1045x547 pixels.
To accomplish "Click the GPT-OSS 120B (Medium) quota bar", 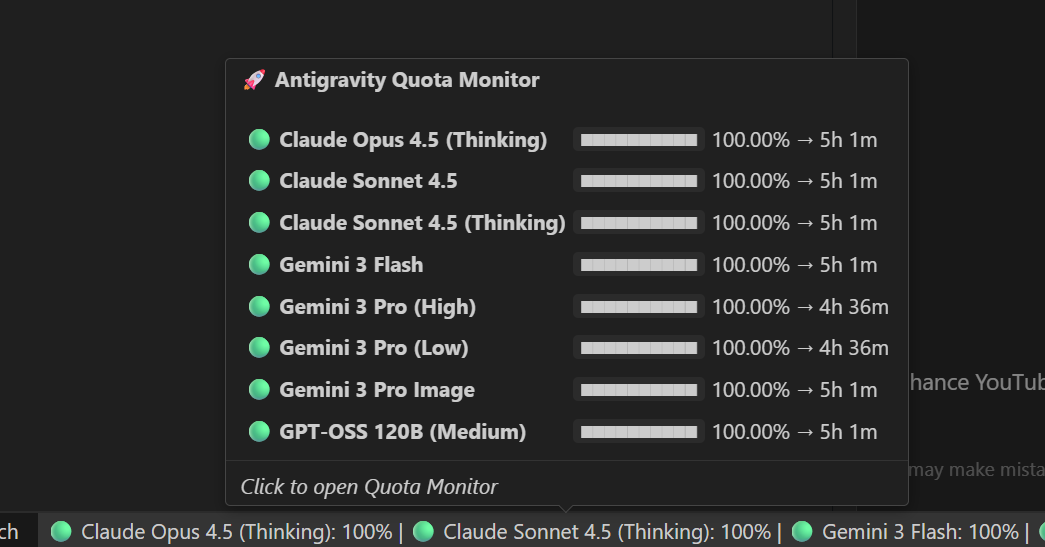I will pos(639,432).
